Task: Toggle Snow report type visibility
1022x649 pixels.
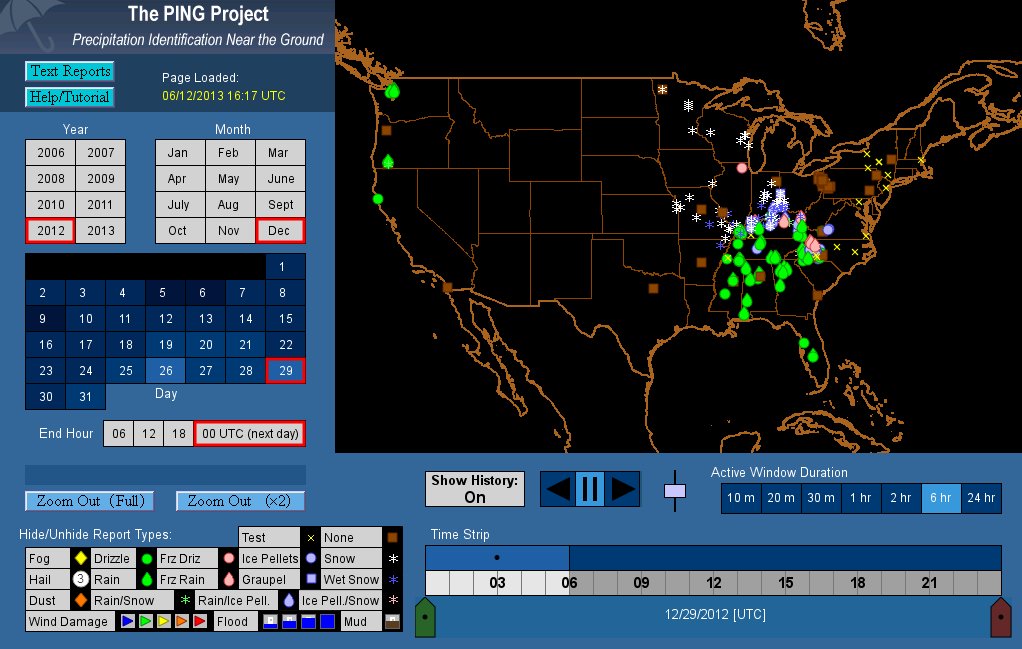Action: pyautogui.click(x=340, y=559)
